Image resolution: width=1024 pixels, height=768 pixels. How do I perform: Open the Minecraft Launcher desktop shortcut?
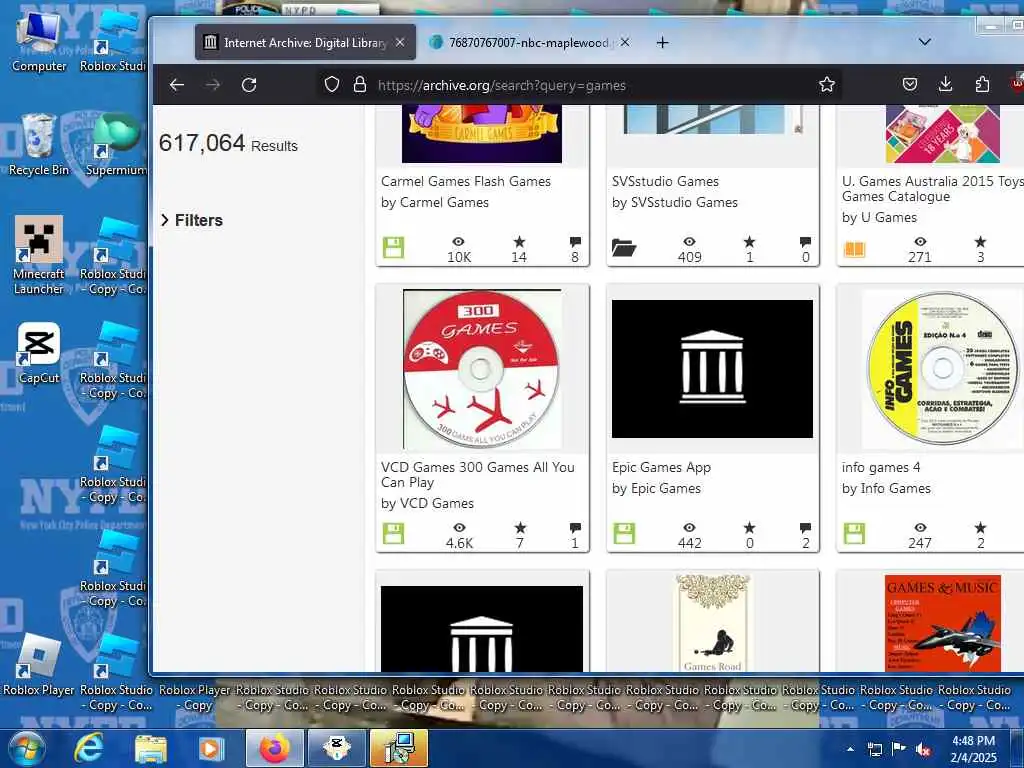[39, 255]
